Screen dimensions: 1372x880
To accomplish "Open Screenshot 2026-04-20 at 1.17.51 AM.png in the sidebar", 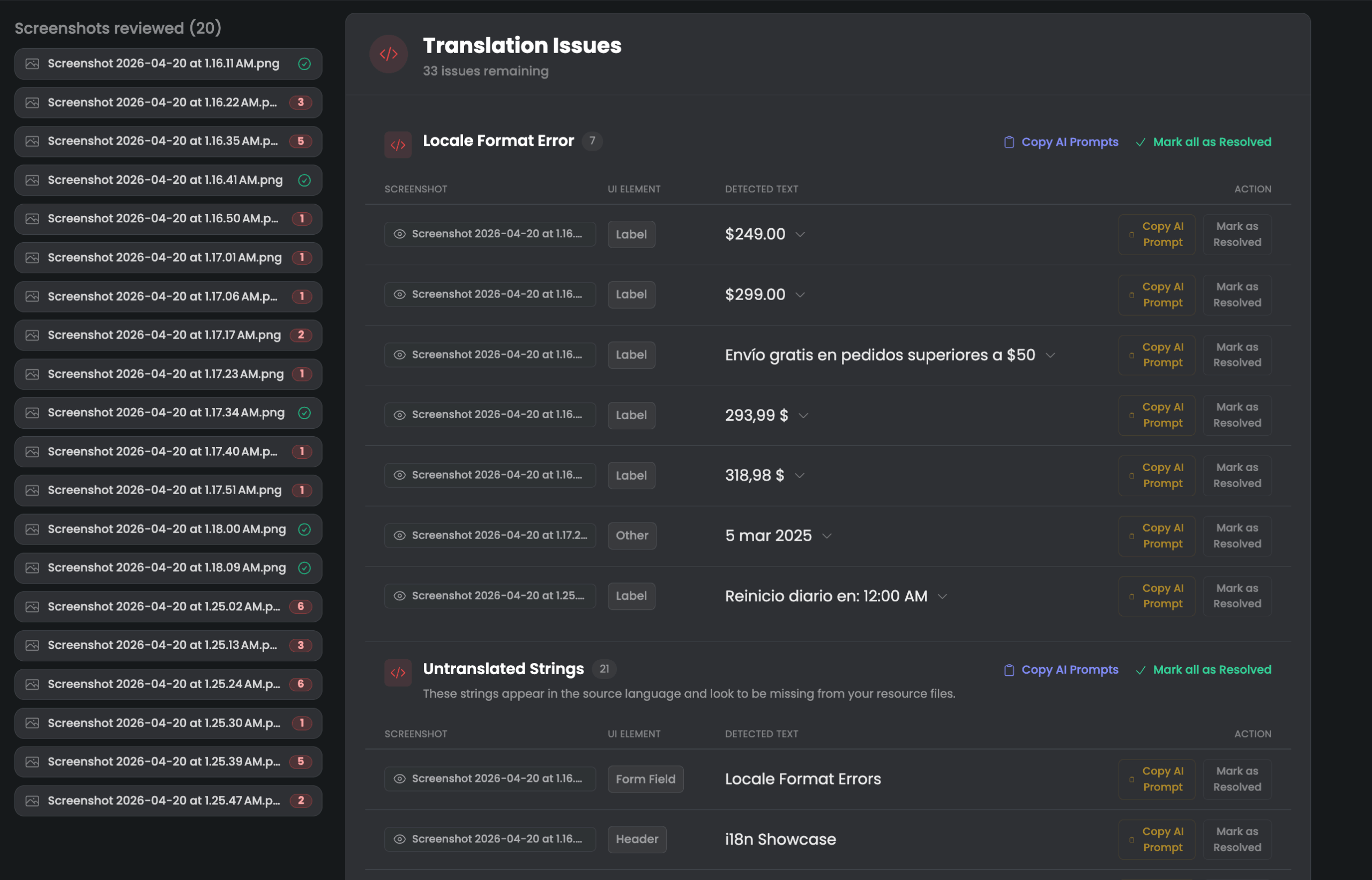I will (x=168, y=490).
